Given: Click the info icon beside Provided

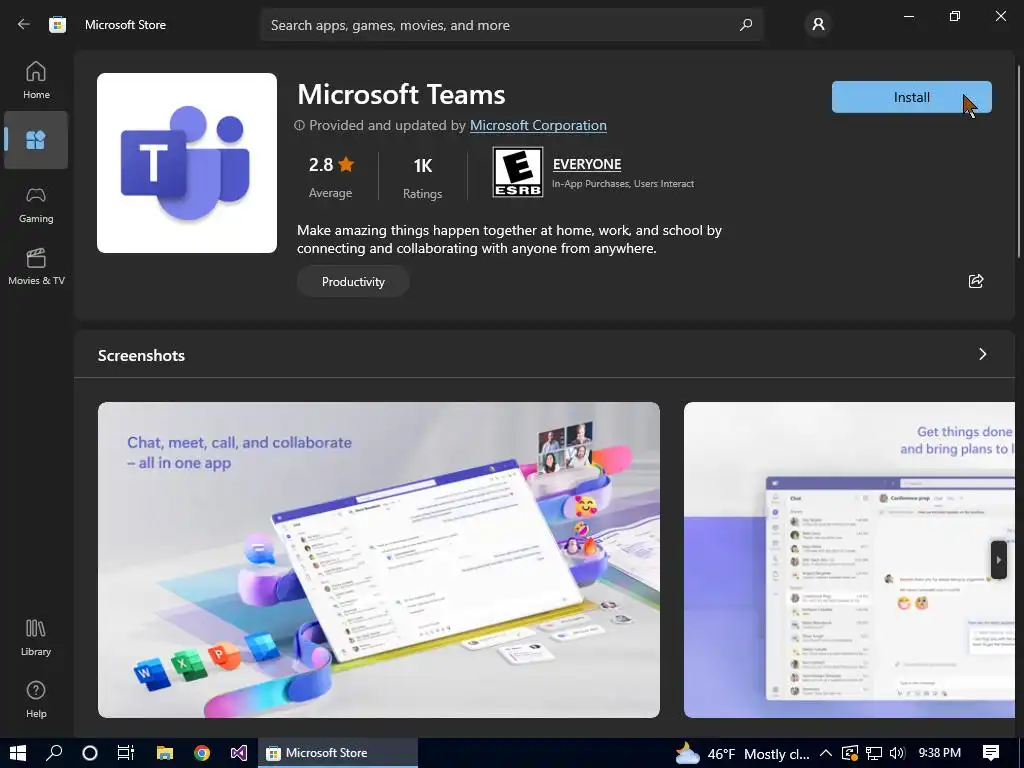Looking at the screenshot, I should pos(299,125).
